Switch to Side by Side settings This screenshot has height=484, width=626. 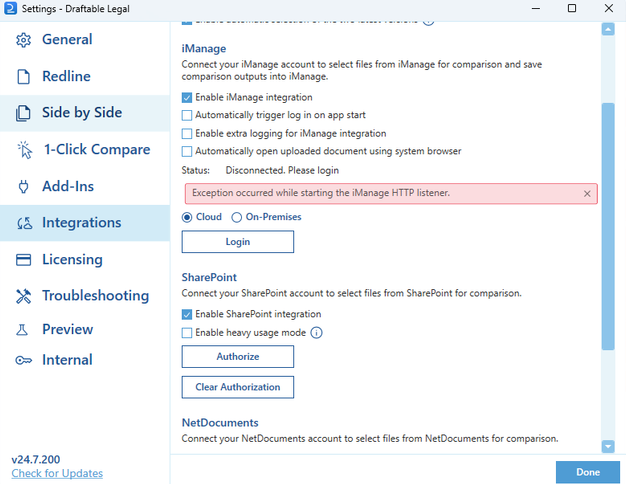[x=85, y=113]
